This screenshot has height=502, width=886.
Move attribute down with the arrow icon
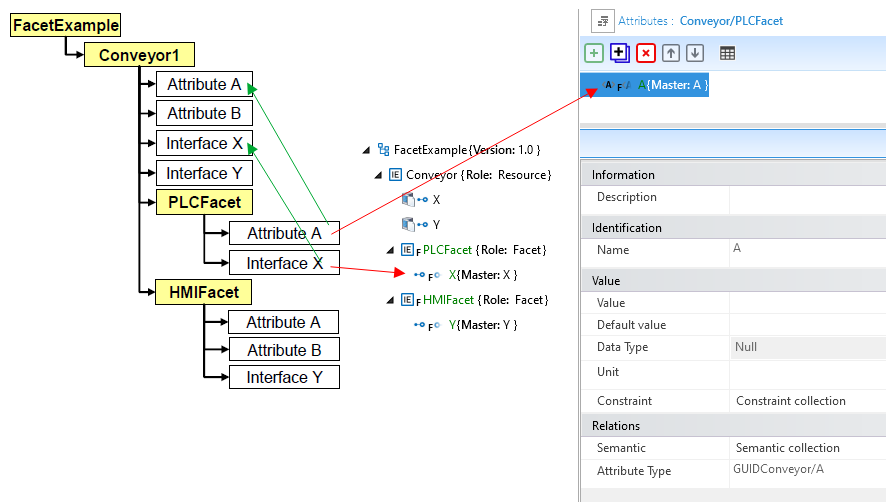coord(695,53)
